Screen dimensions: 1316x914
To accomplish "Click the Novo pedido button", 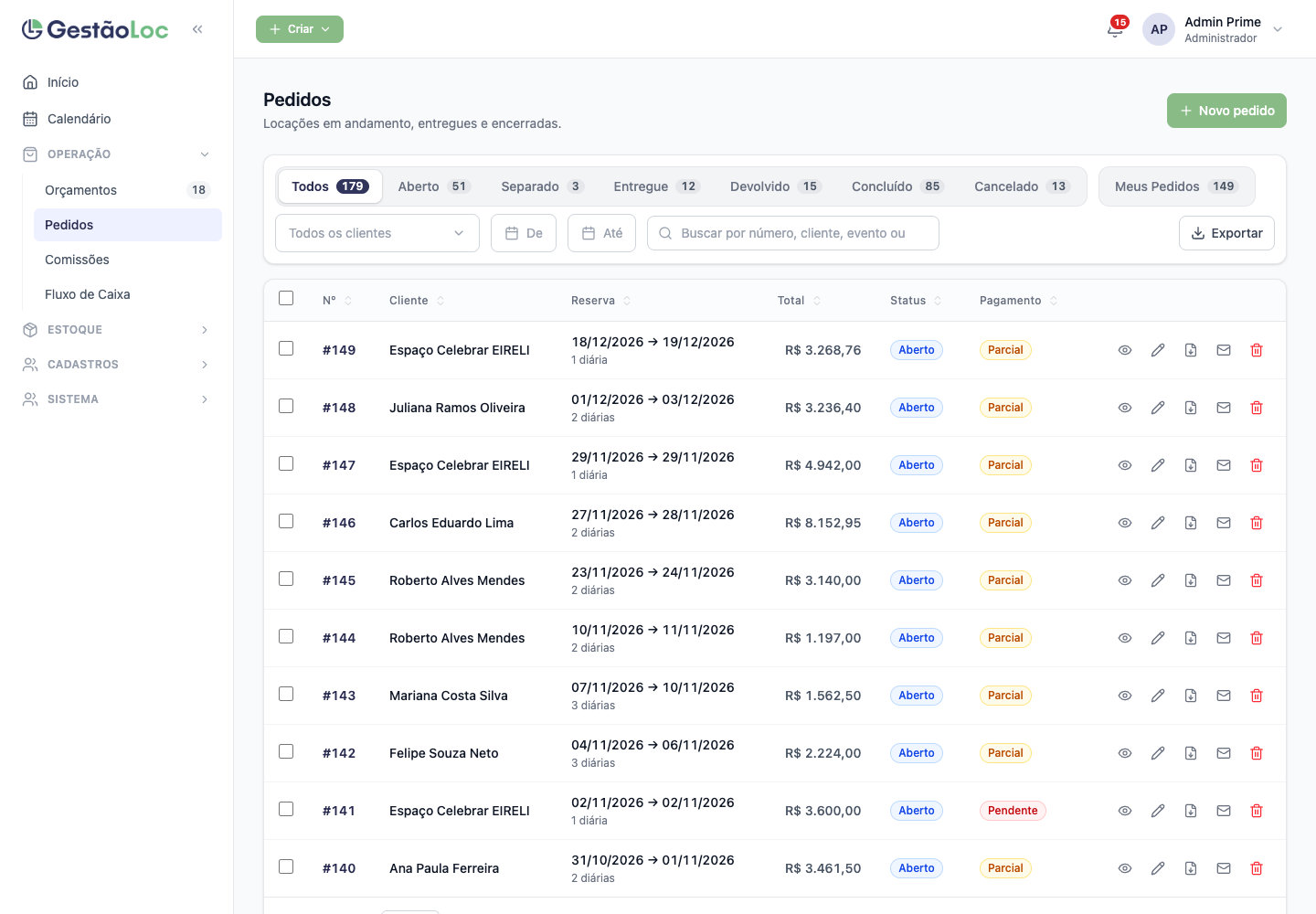I will point(1226,111).
